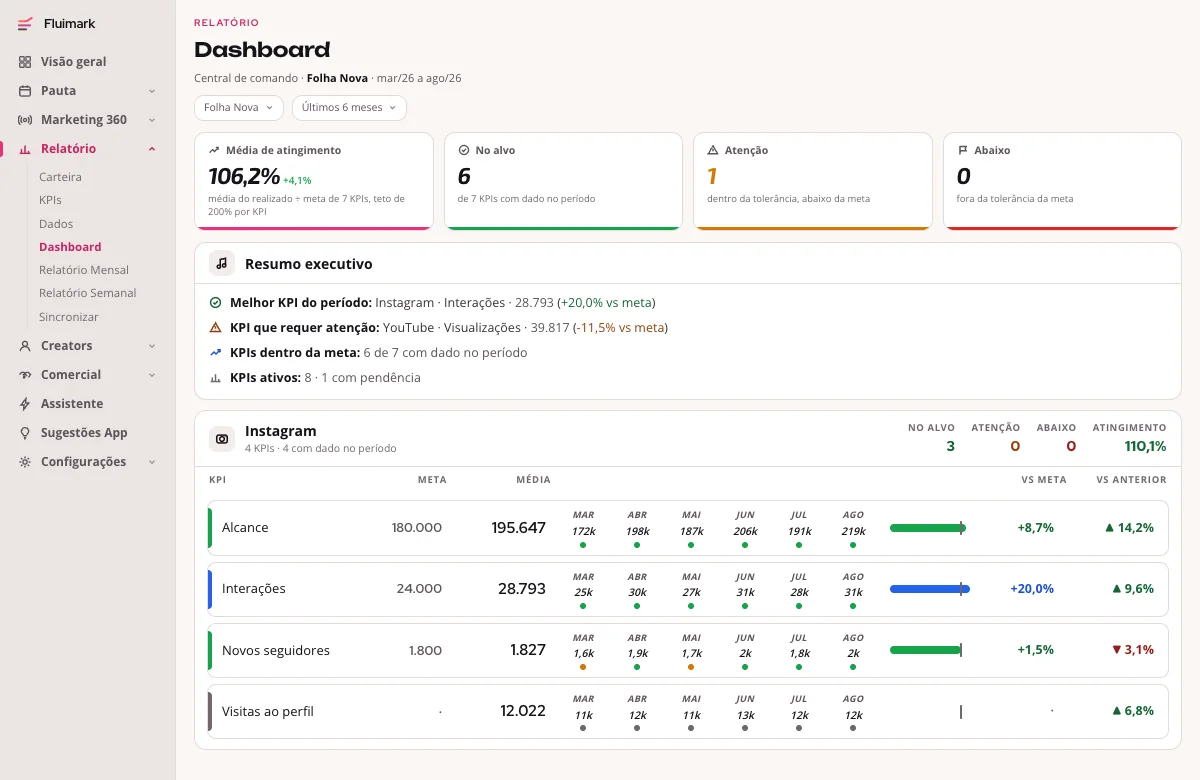1200x780 pixels.
Task: Click the Alcance green progress bar
Action: click(x=926, y=528)
